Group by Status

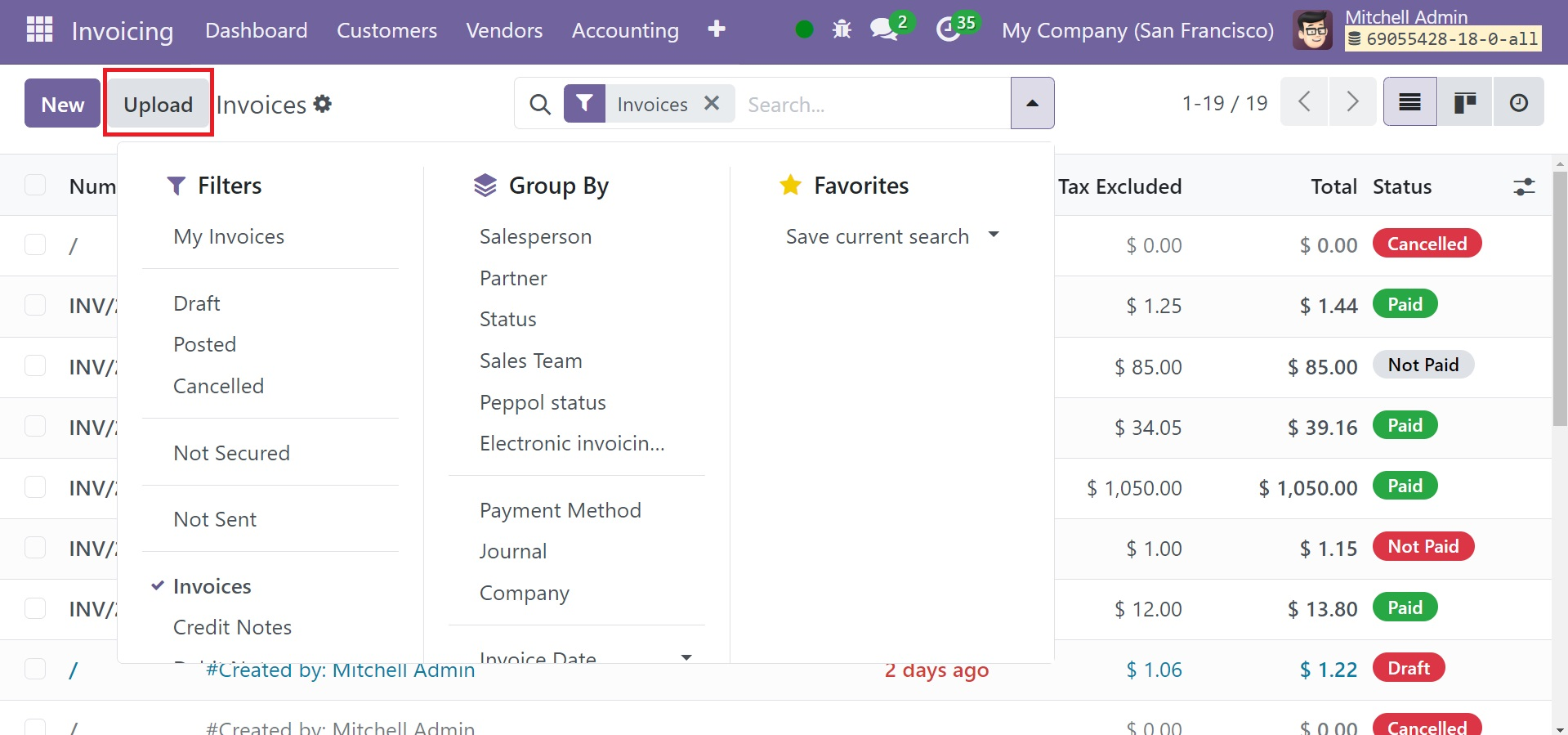[x=507, y=319]
